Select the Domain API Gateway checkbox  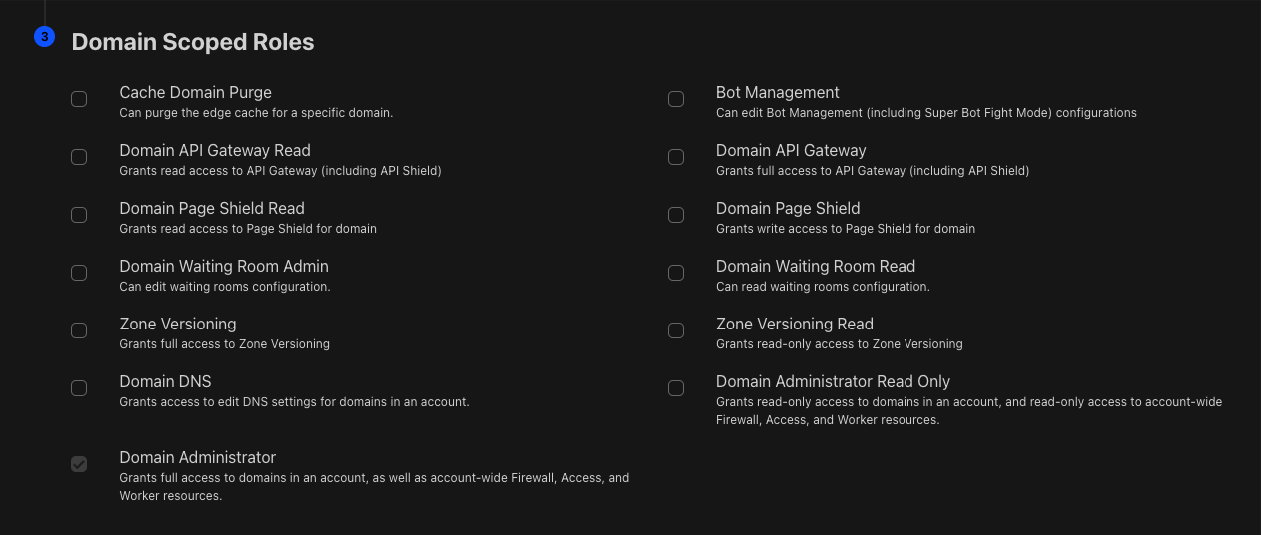coord(676,157)
